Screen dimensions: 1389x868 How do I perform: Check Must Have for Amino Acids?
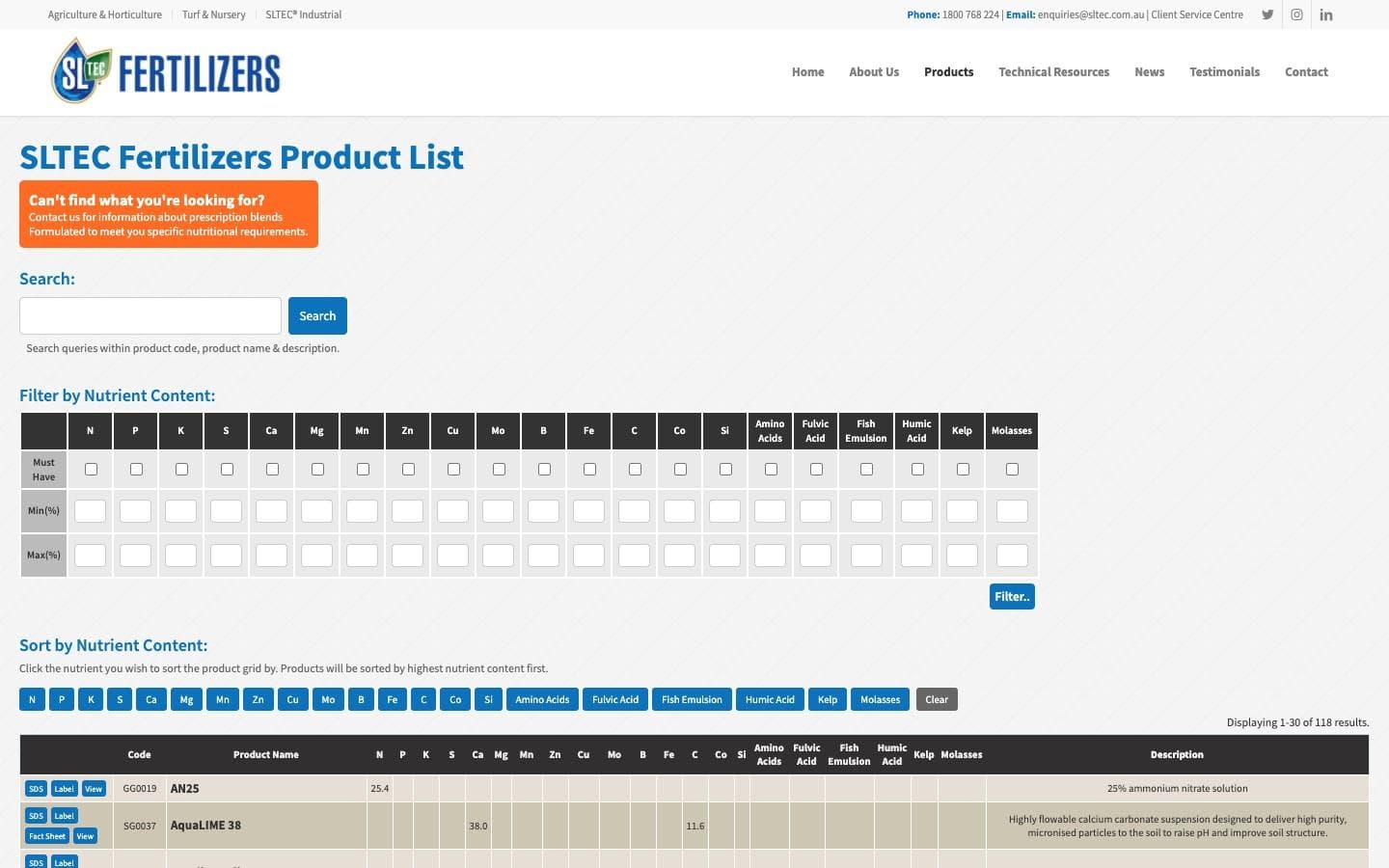point(771,469)
